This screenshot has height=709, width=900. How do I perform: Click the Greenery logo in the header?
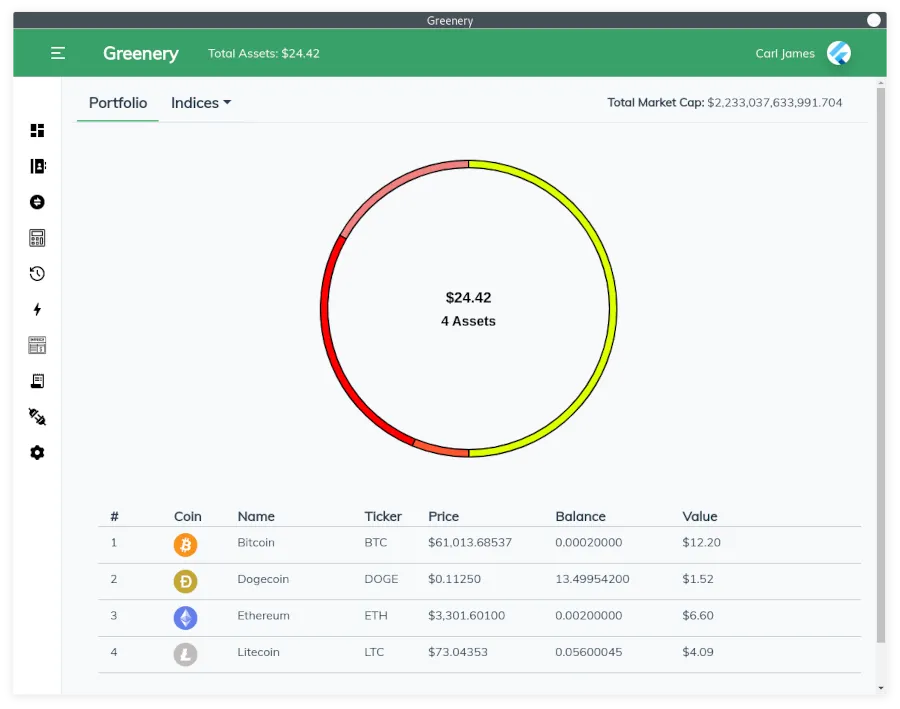pyautogui.click(x=141, y=53)
